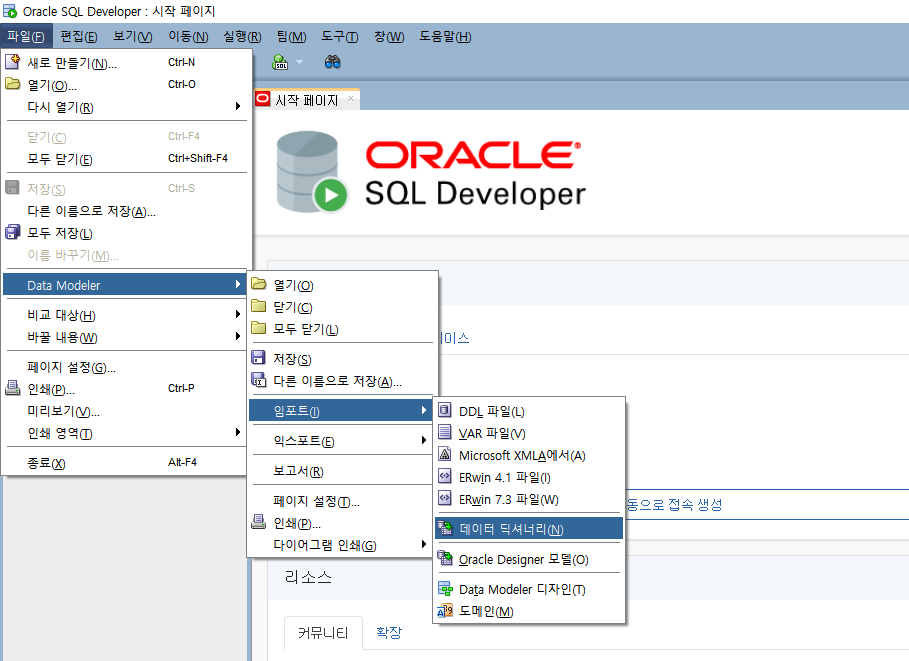Switch to the 확장 tab

click(388, 632)
